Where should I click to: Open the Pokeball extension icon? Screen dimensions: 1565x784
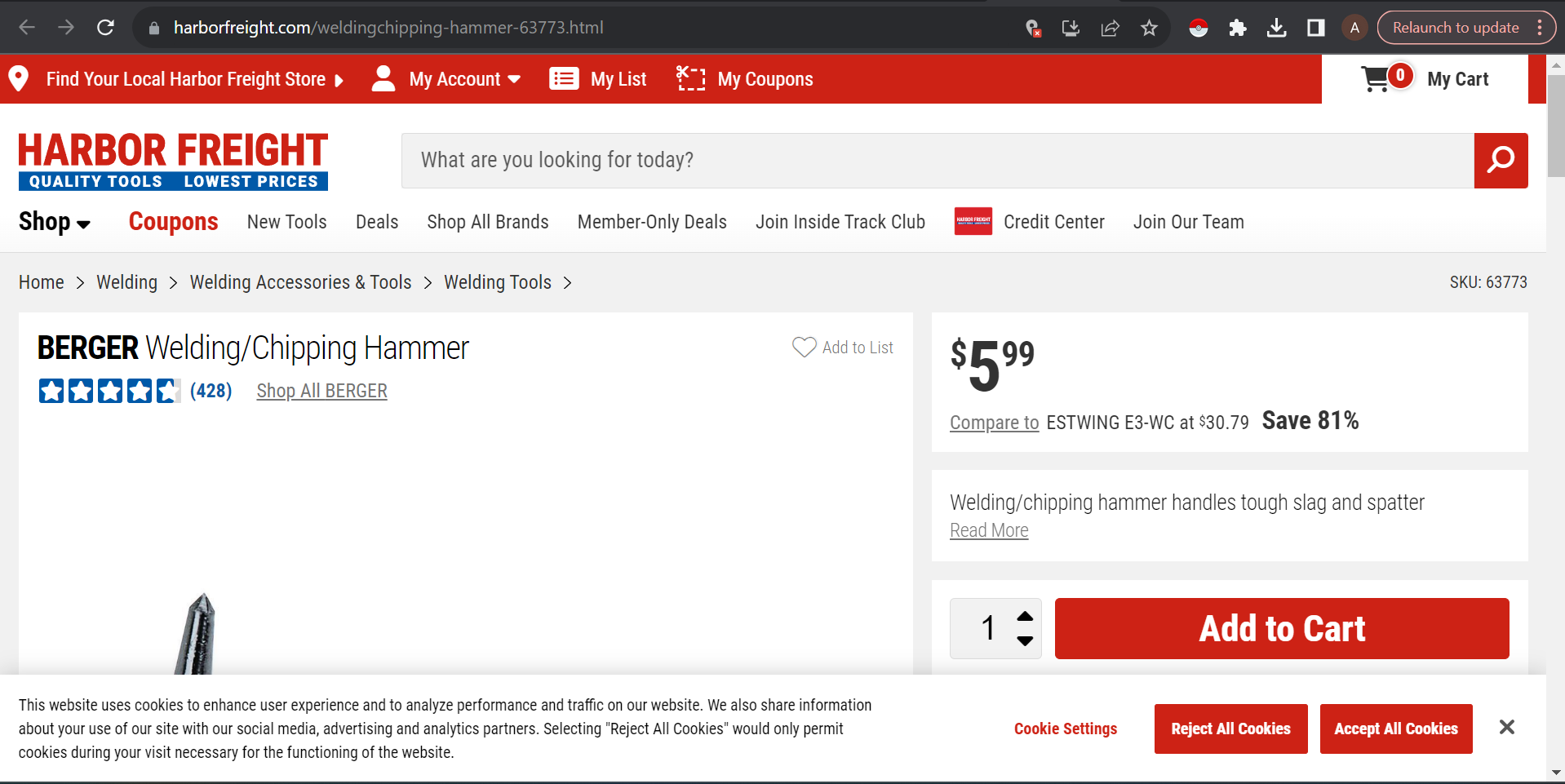1198,29
